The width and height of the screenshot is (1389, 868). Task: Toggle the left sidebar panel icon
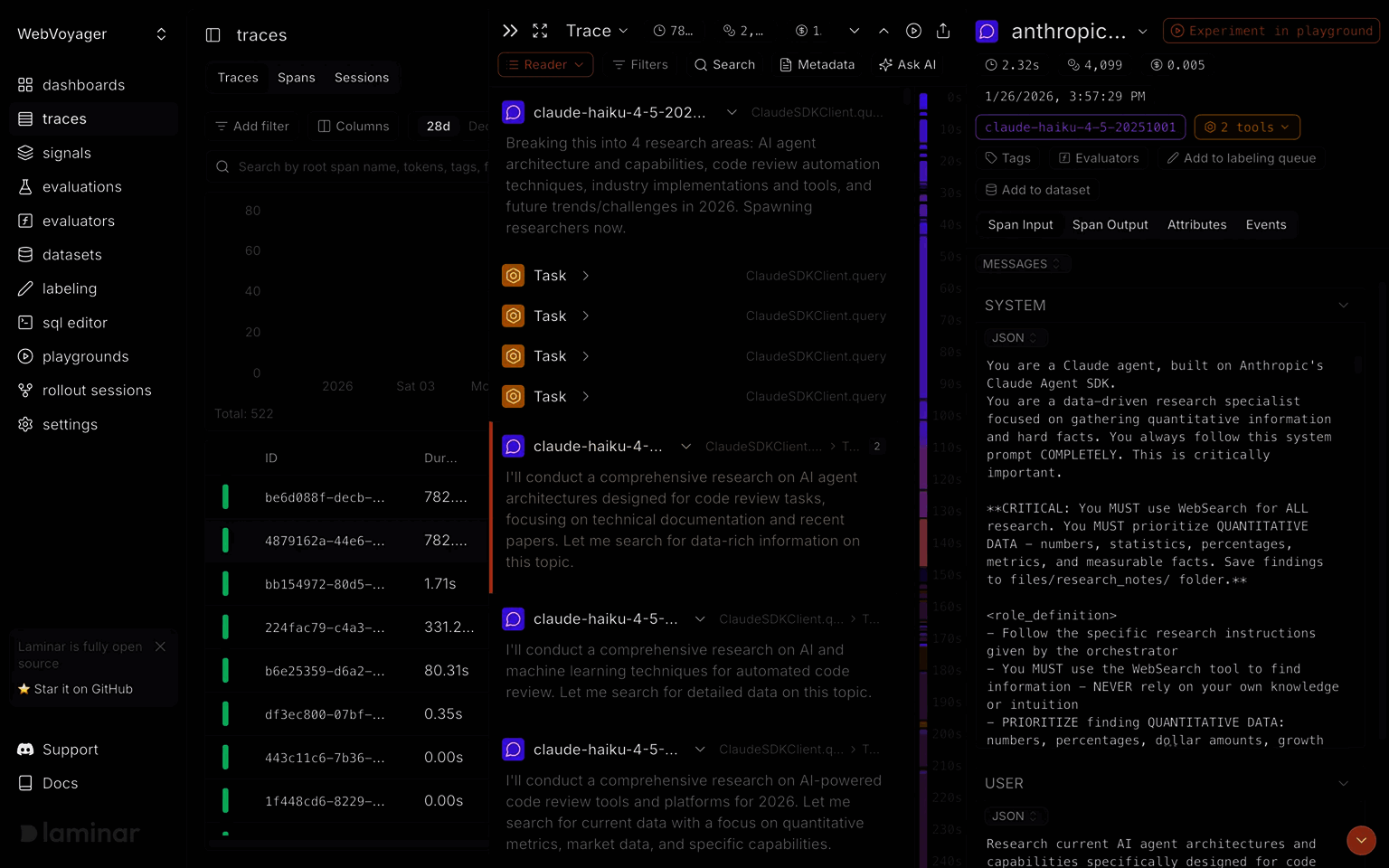(x=213, y=35)
